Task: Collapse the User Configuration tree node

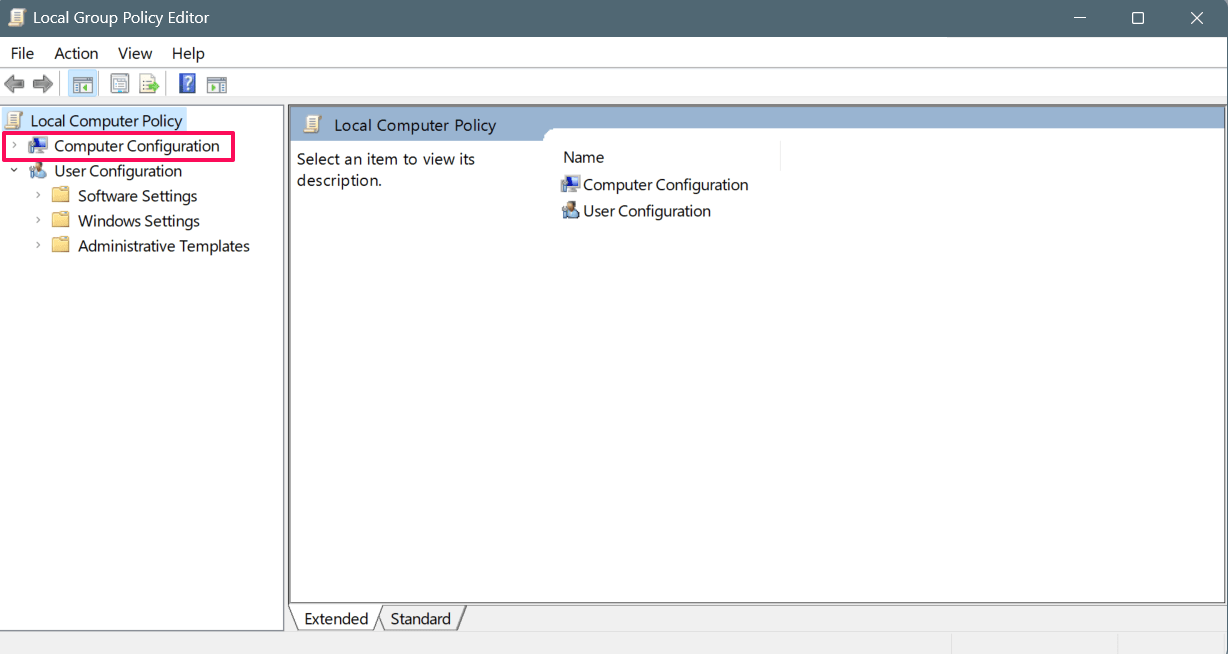Action: pyautogui.click(x=14, y=171)
